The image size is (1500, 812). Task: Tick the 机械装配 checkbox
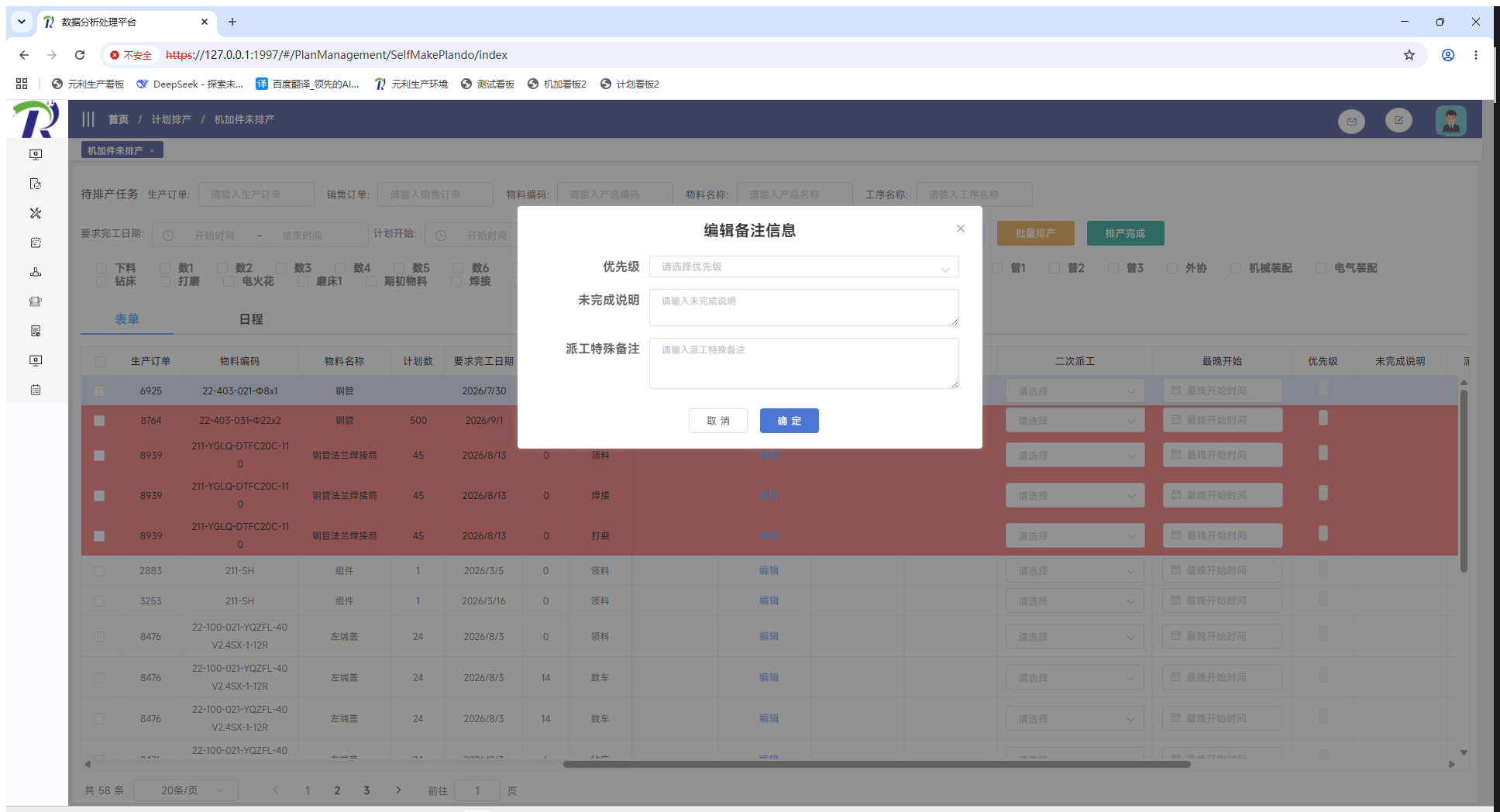pos(1236,268)
